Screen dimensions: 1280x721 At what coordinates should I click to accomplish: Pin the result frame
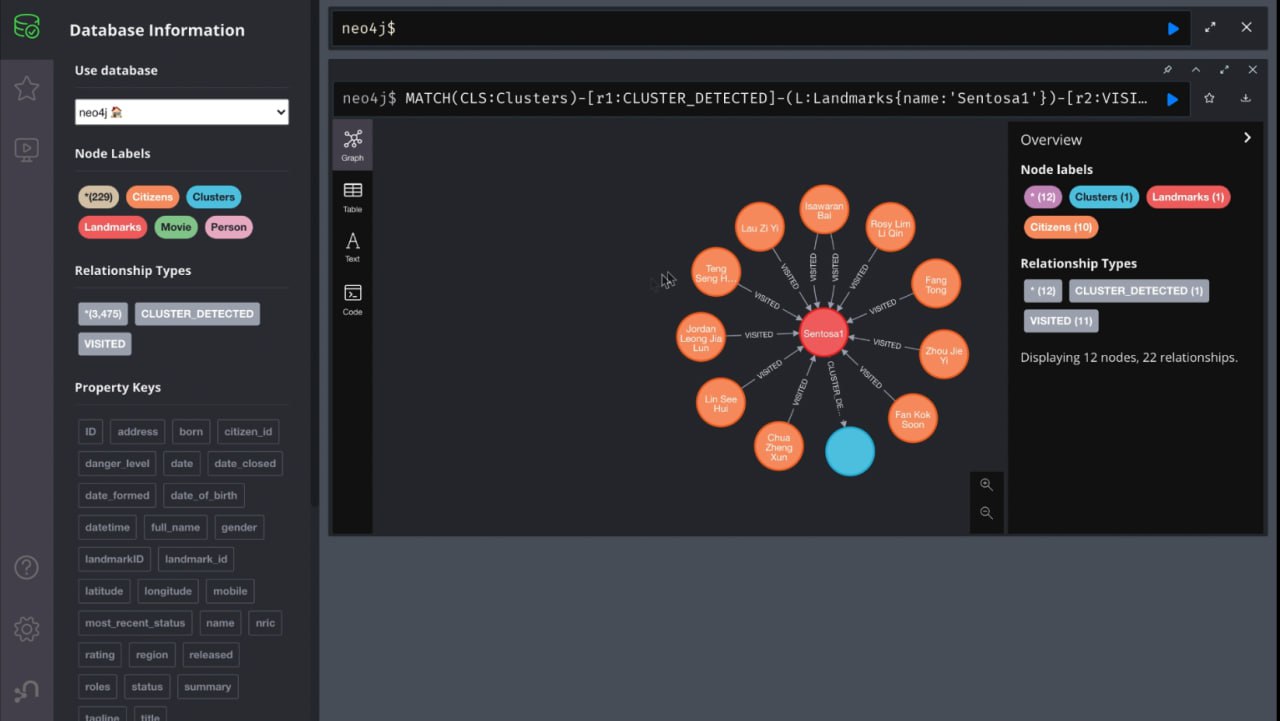pyautogui.click(x=1167, y=70)
